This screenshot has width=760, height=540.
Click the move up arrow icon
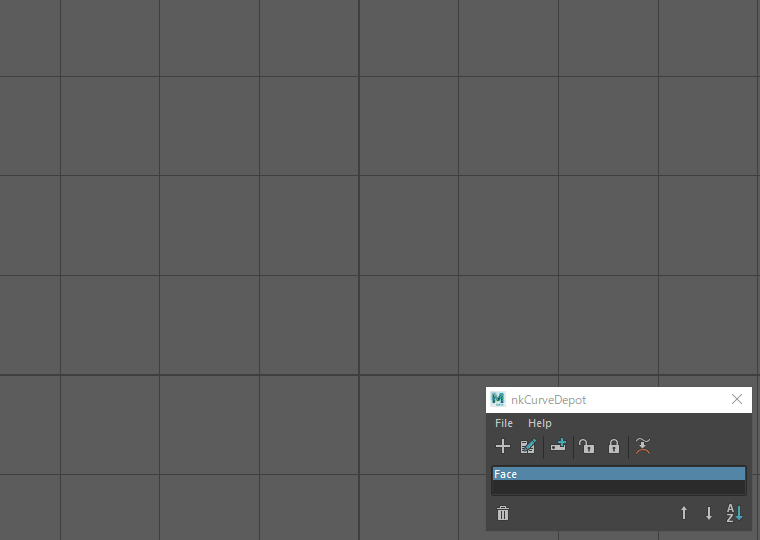click(x=684, y=513)
